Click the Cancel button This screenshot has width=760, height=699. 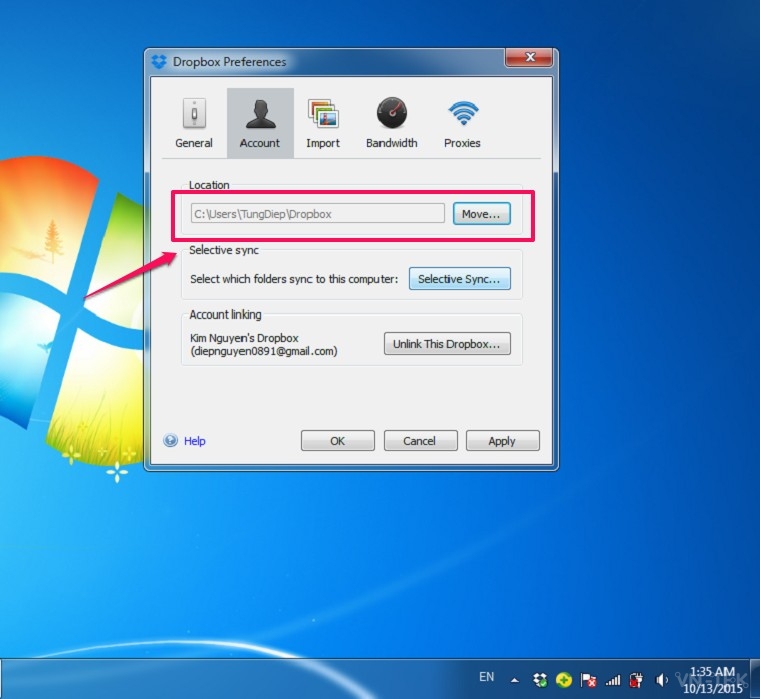pos(420,441)
